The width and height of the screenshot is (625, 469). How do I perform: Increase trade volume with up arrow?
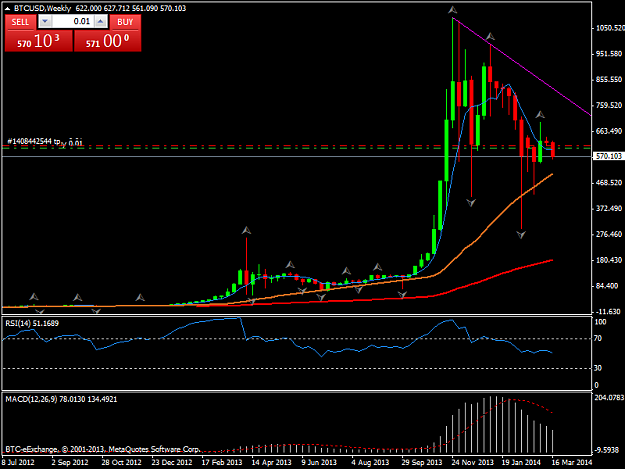point(101,22)
